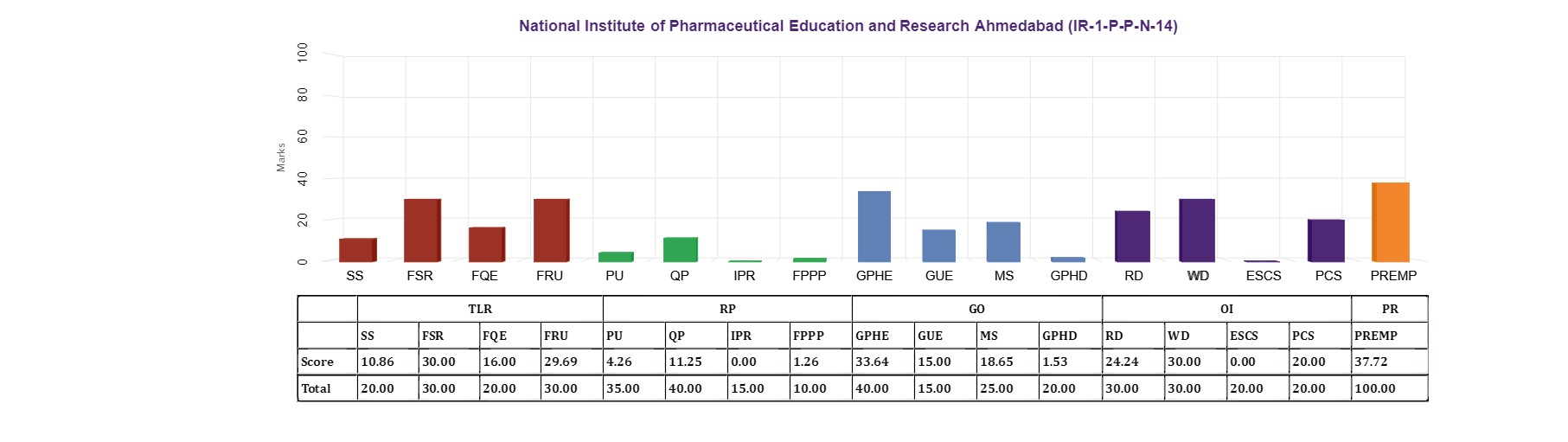Select the Total row label cell
1568x442 pixels.
[328, 388]
